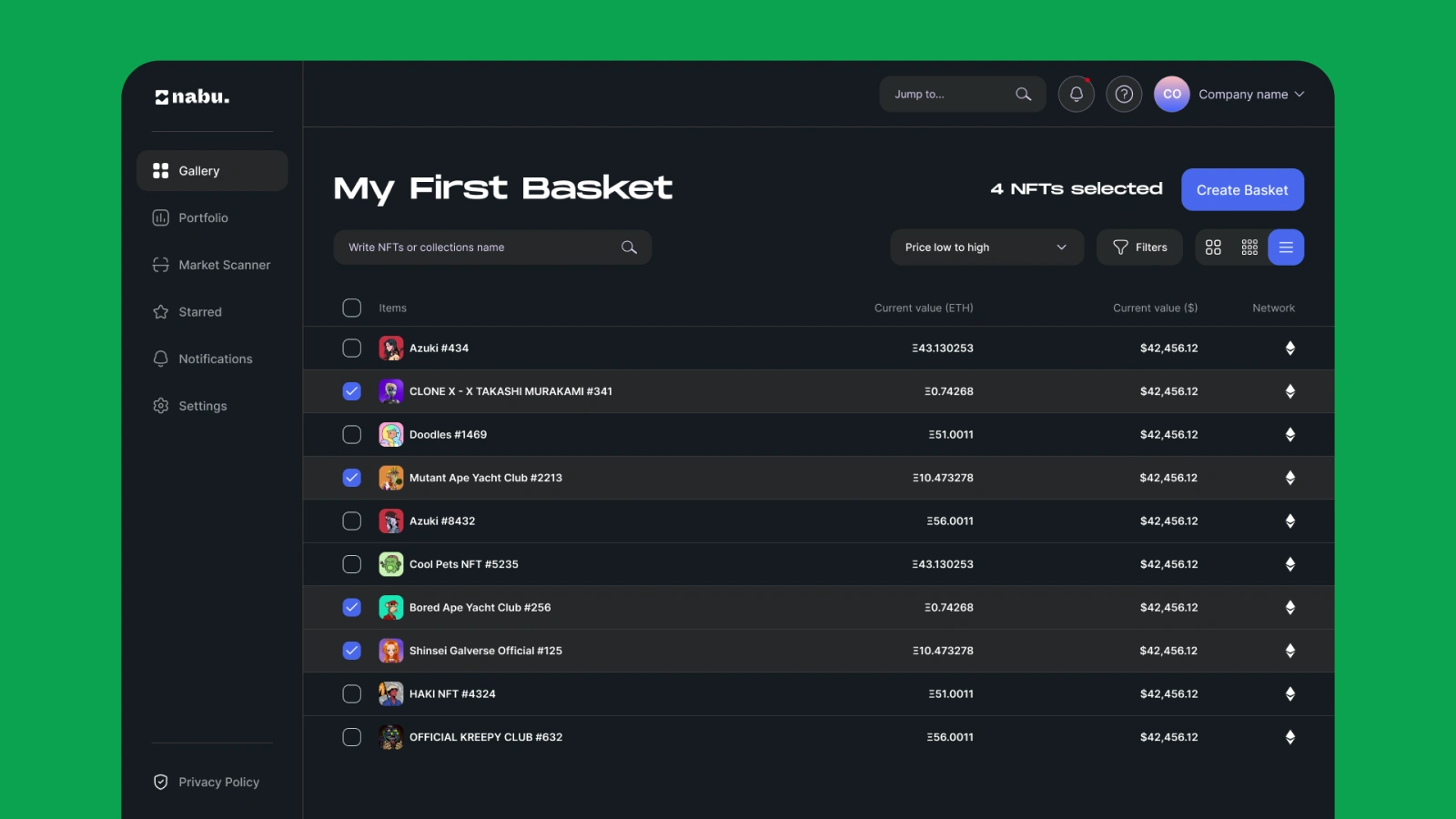Image resolution: width=1456 pixels, height=819 pixels.
Task: Click the CO company avatar
Action: point(1172,94)
